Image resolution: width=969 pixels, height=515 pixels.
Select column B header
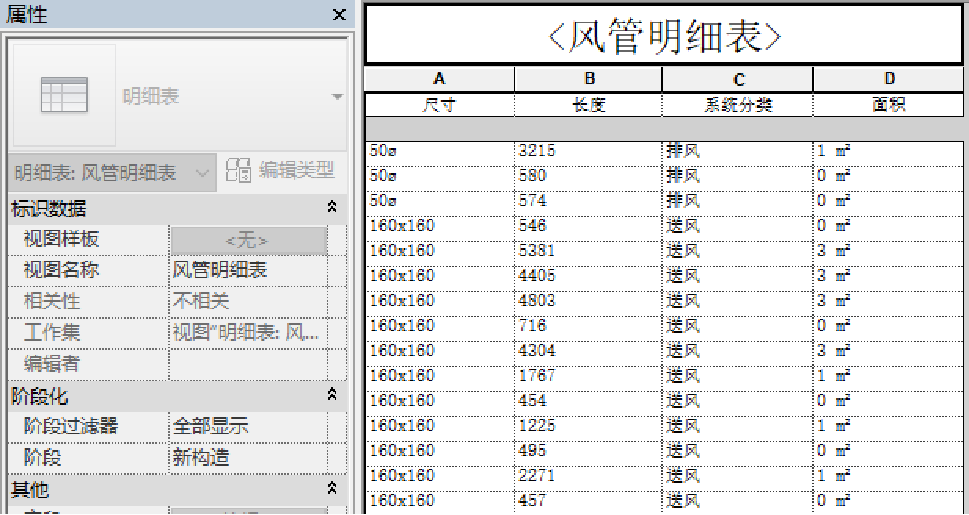click(589, 80)
